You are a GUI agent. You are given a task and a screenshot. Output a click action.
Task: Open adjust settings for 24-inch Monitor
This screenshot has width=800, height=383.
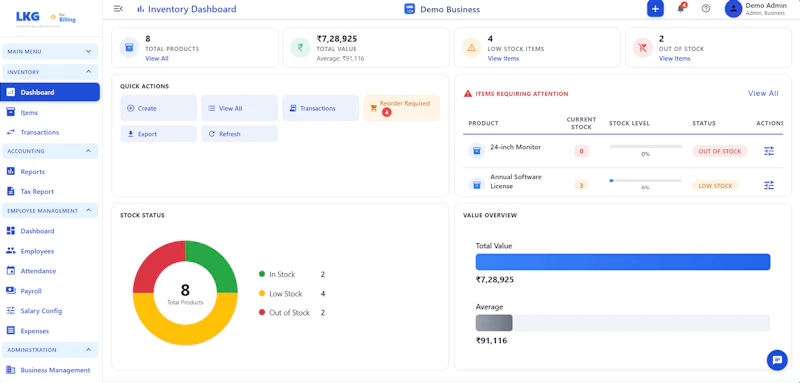point(769,151)
